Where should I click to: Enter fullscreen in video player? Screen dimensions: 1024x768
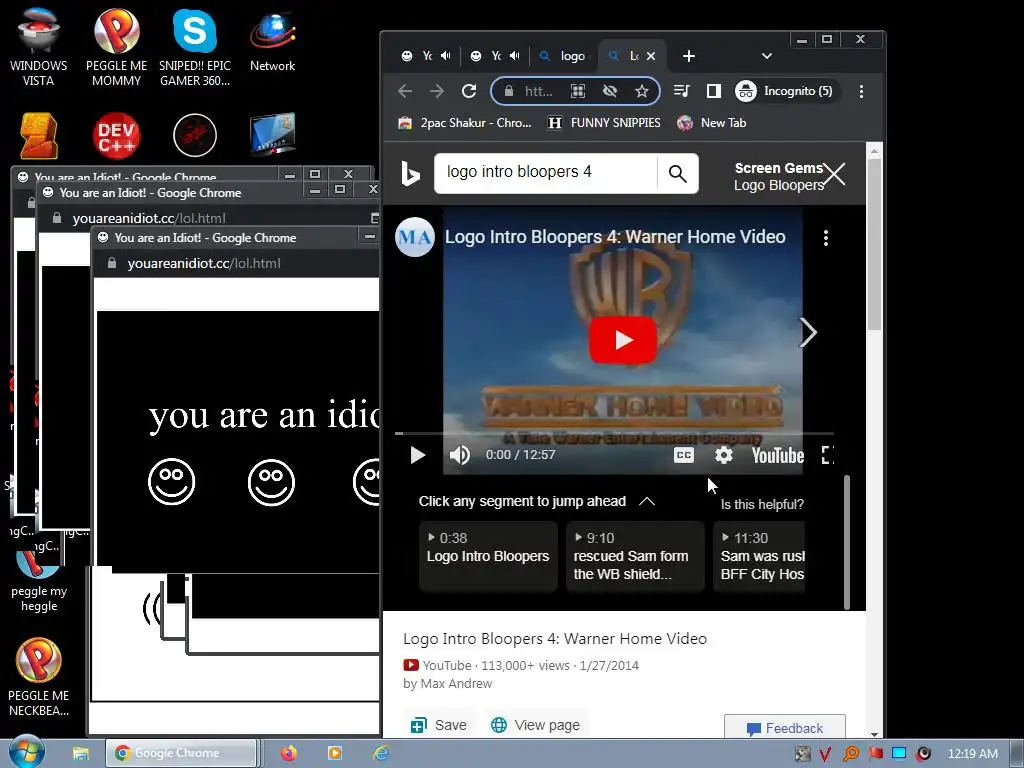827,455
